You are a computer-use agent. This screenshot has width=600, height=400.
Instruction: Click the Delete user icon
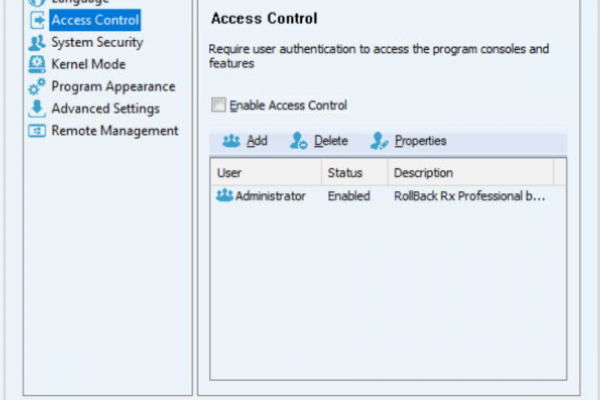pos(298,141)
